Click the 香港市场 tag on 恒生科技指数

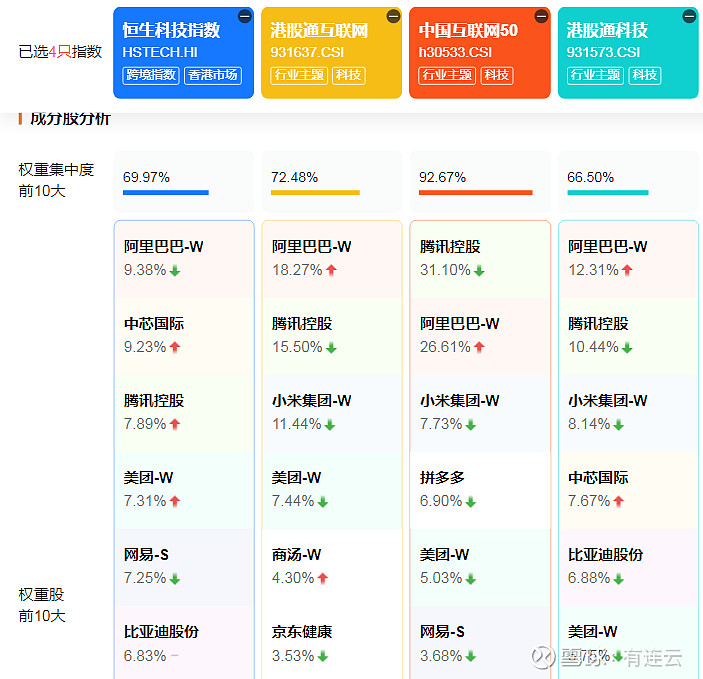(x=213, y=75)
